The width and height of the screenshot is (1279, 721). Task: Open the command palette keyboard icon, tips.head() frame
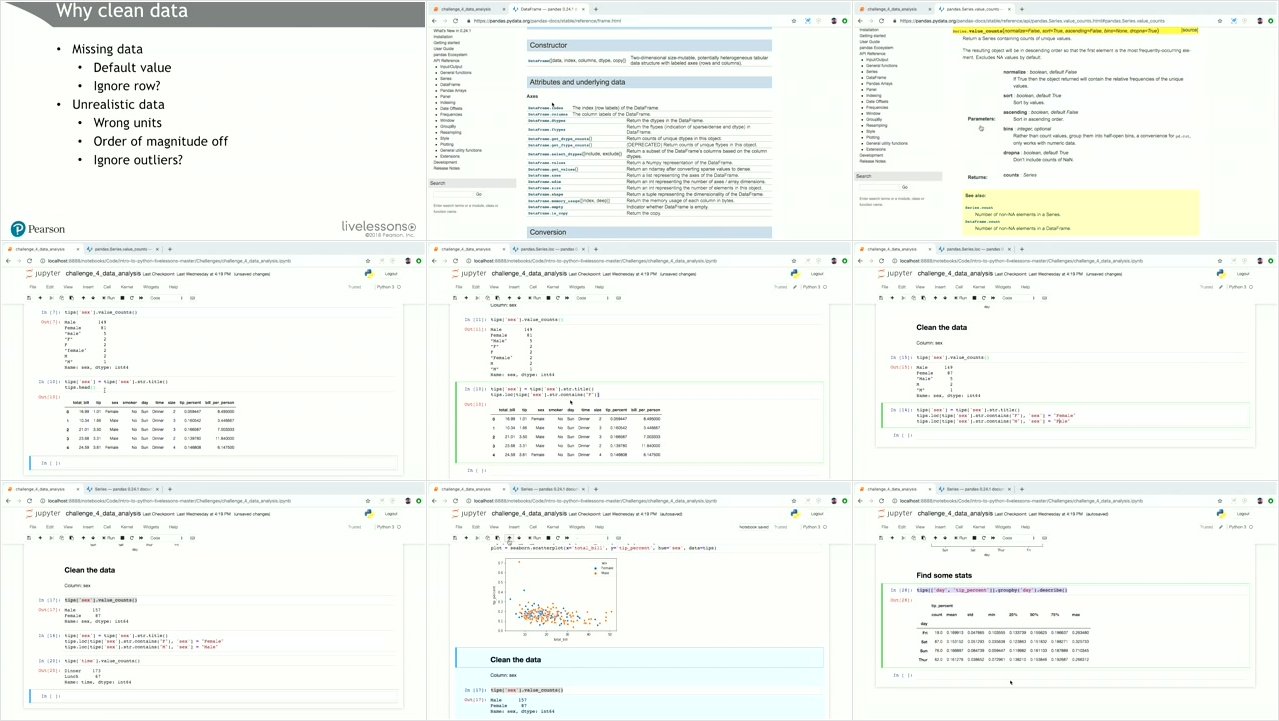tap(192, 298)
